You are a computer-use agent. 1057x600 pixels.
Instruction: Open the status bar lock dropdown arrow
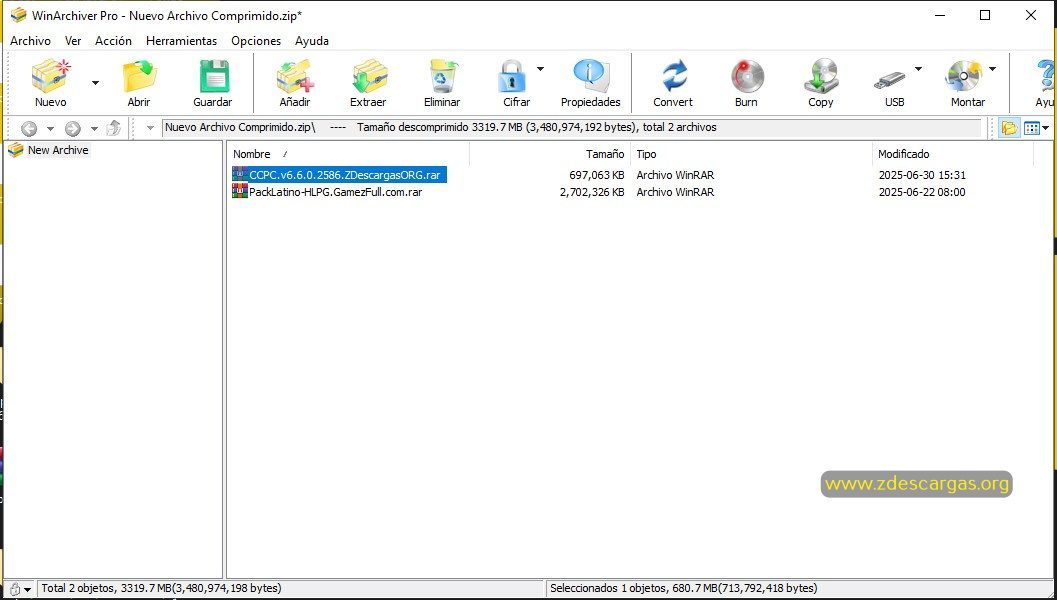click(x=27, y=590)
